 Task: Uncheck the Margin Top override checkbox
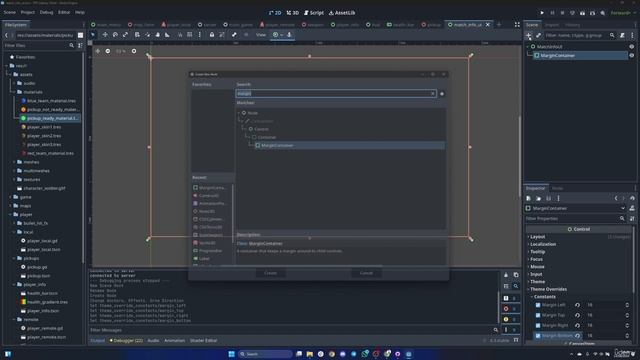[538, 315]
